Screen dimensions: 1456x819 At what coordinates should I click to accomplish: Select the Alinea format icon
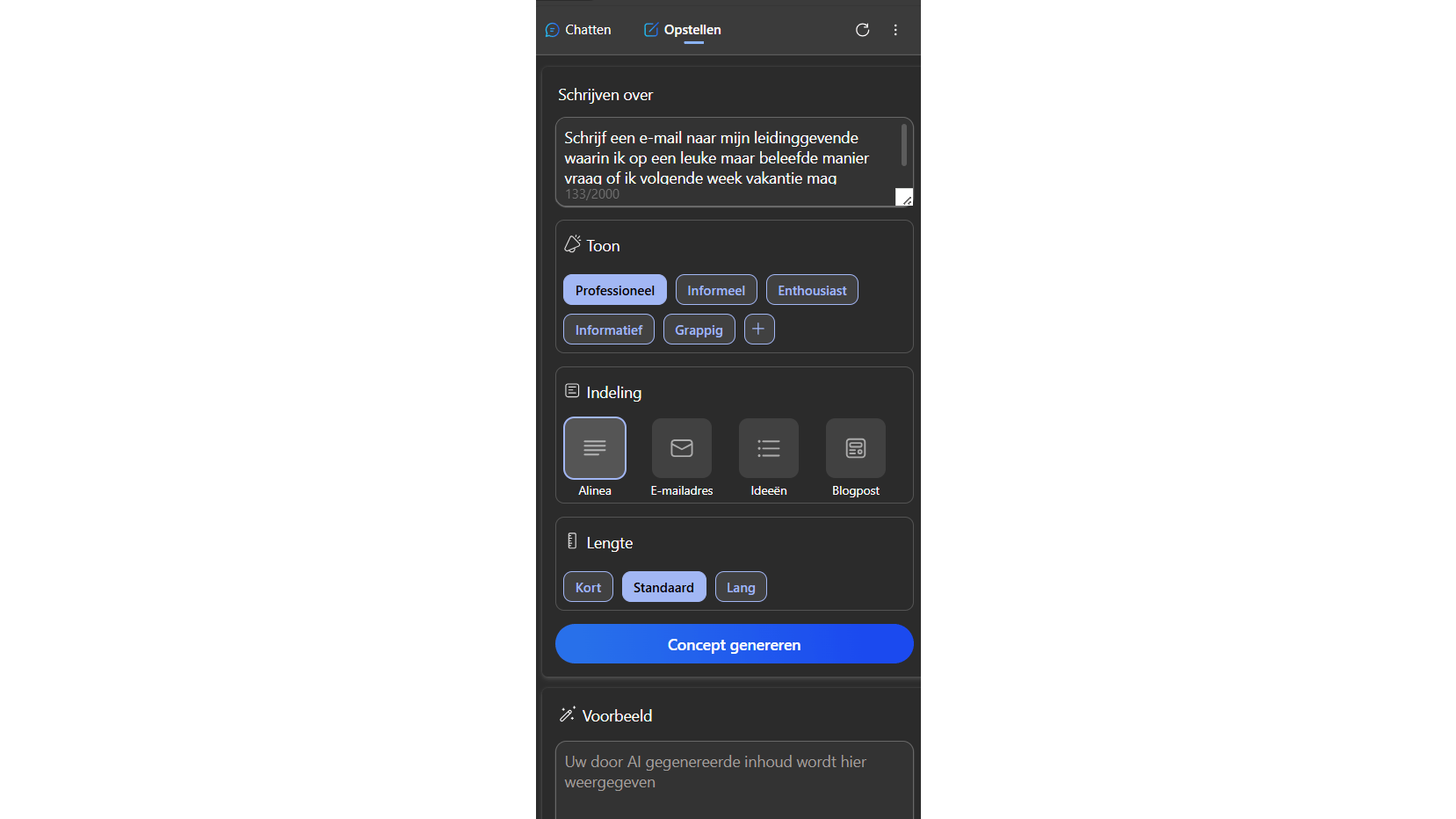tap(595, 448)
